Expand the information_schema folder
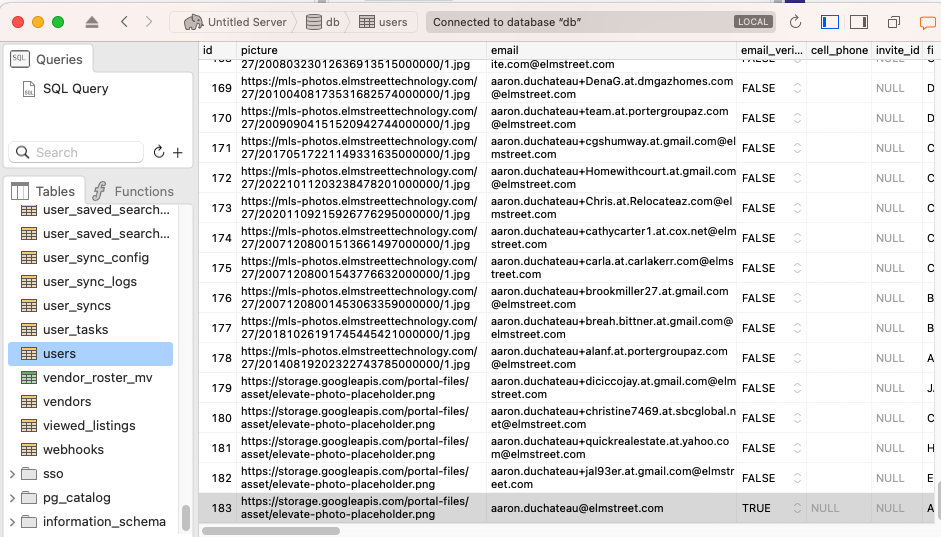Viewport: 941px width, 537px height. 12,522
